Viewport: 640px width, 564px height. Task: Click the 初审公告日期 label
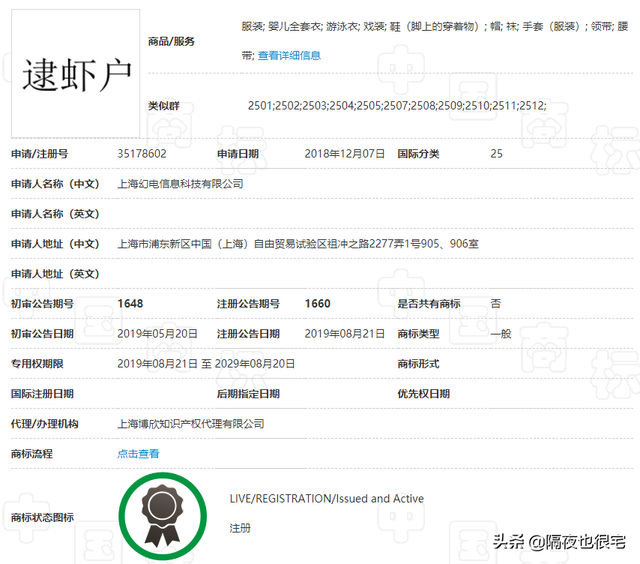(x=42, y=334)
